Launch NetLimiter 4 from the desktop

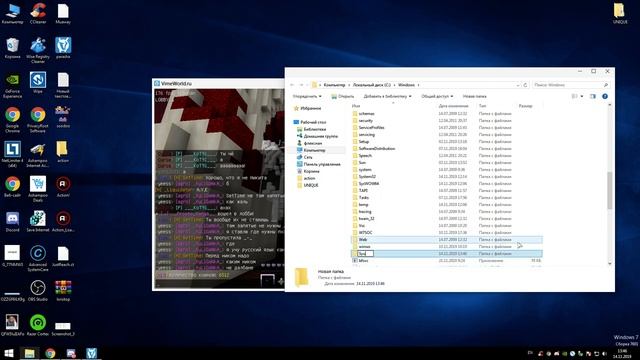12,155
